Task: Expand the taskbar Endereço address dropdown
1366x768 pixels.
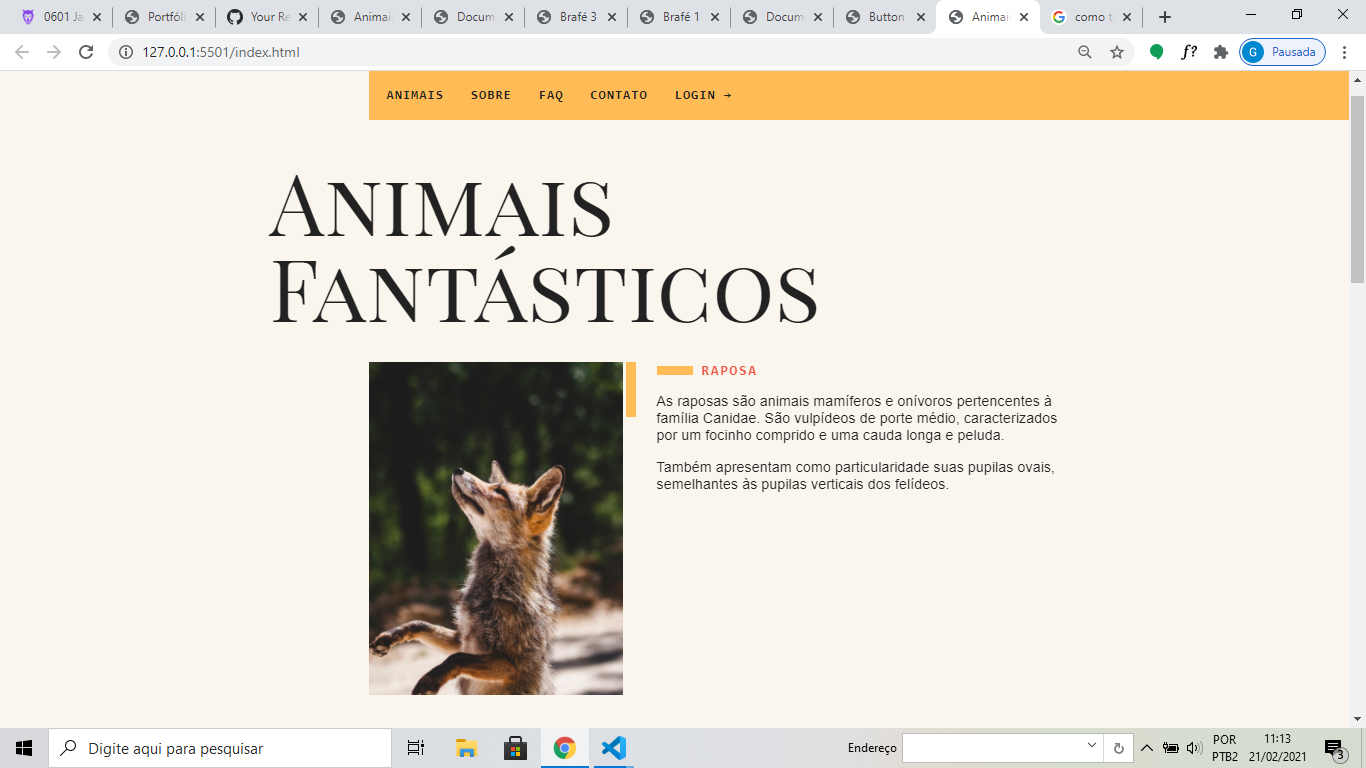Action: click(1092, 747)
